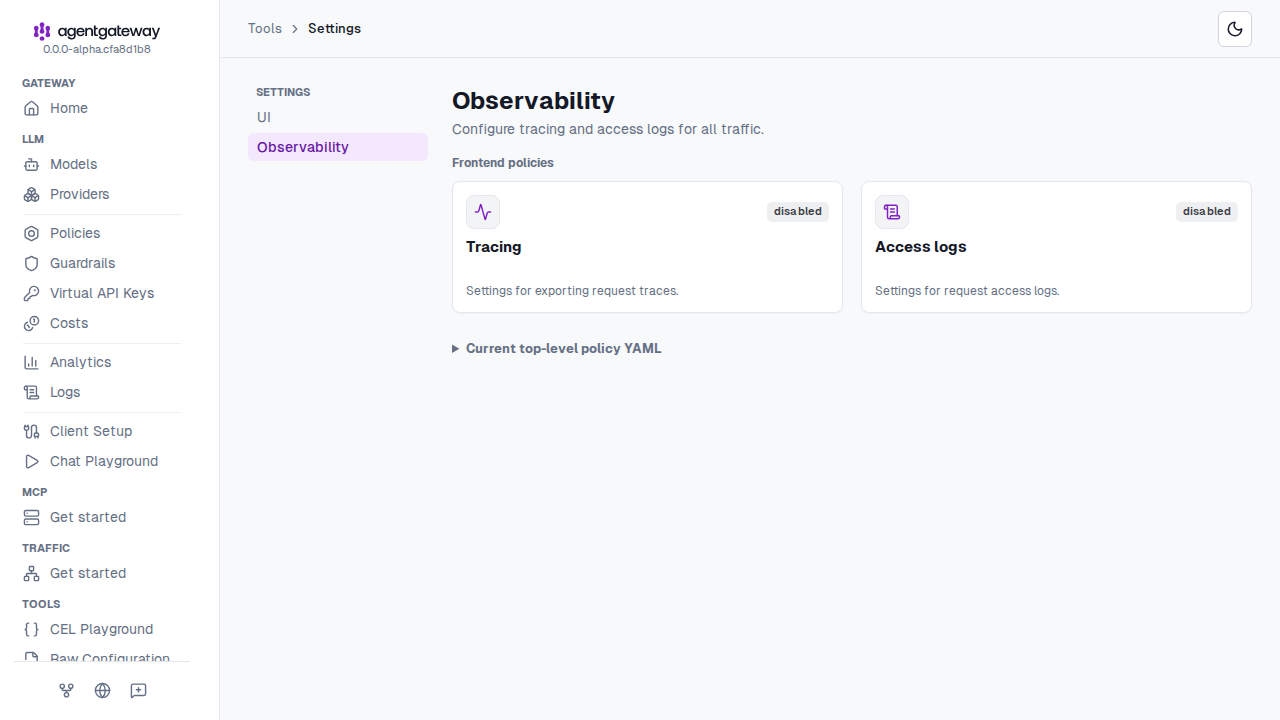The image size is (1280, 720).
Task: Click the Chat Playground play icon
Action: point(32,461)
